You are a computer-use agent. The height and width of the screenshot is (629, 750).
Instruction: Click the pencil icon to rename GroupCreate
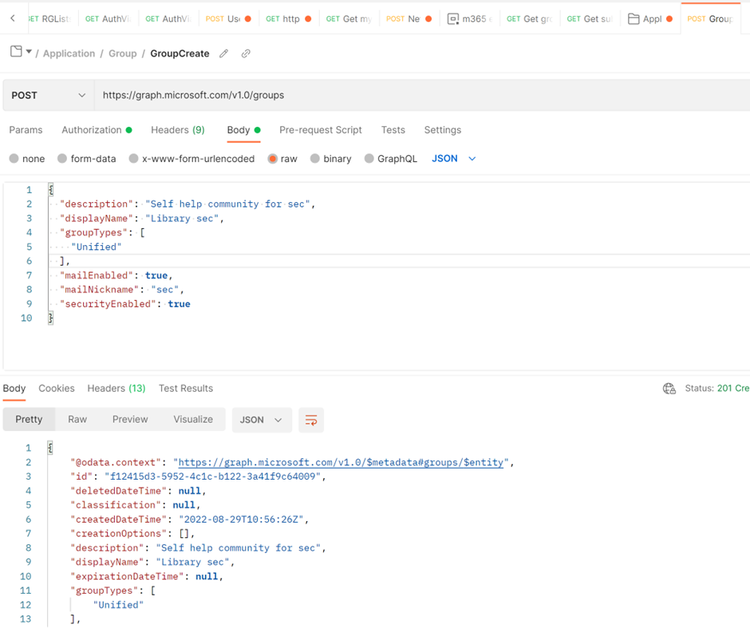224,54
